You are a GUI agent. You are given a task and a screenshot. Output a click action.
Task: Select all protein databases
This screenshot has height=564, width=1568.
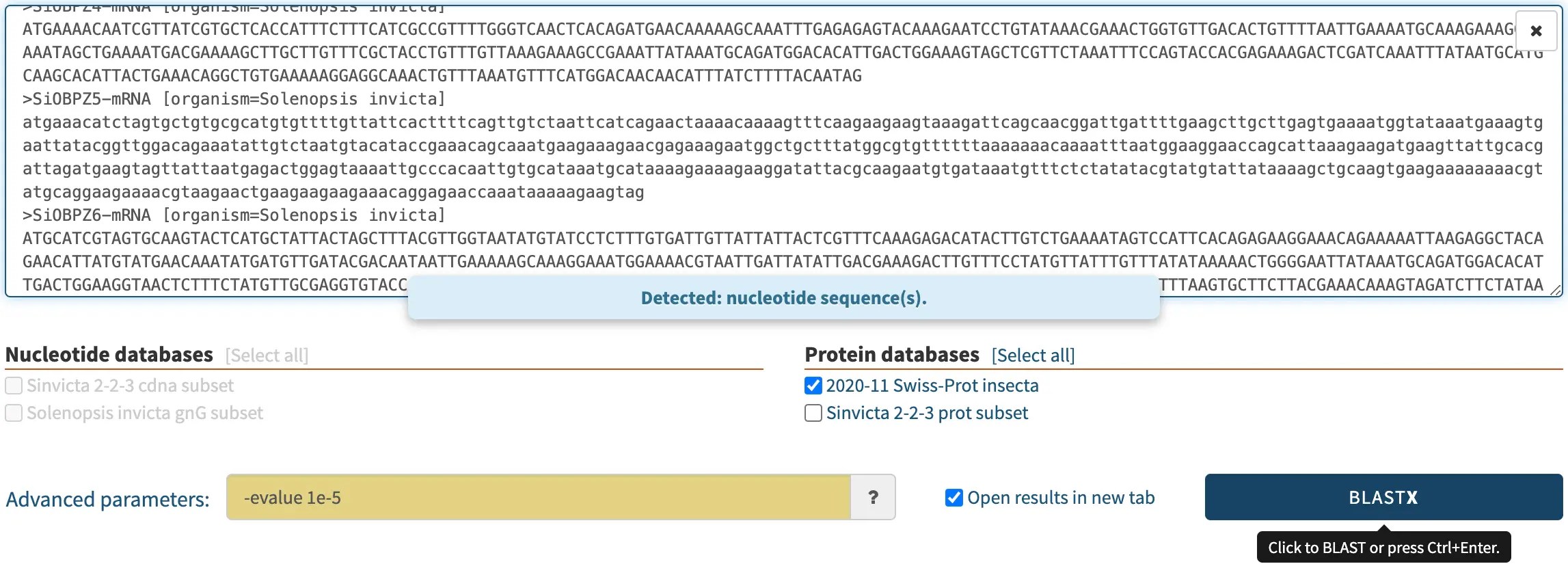pos(1033,355)
